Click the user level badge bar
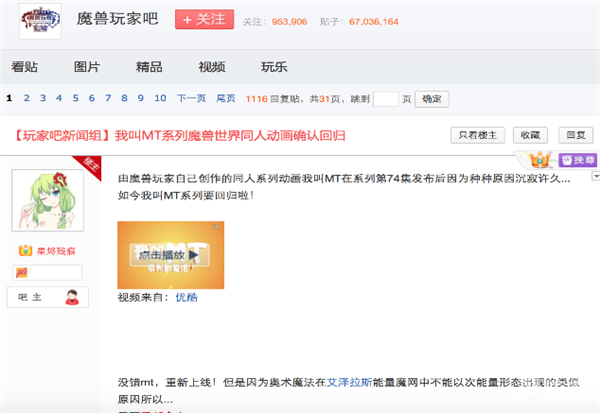Image resolution: width=600 pixels, height=413 pixels. pyautogui.click(x=47, y=273)
